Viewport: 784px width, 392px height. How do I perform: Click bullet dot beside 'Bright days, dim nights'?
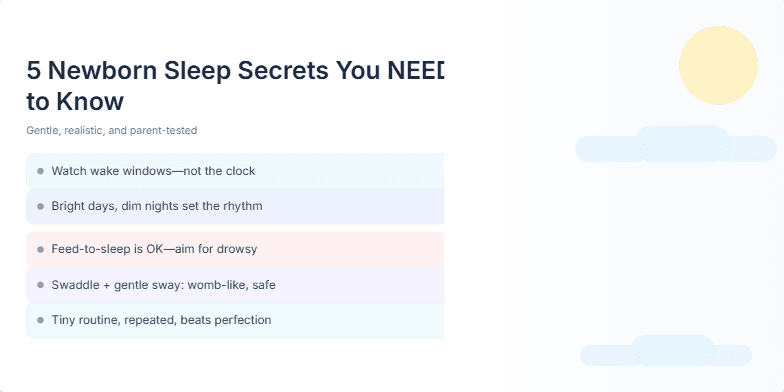(40, 206)
